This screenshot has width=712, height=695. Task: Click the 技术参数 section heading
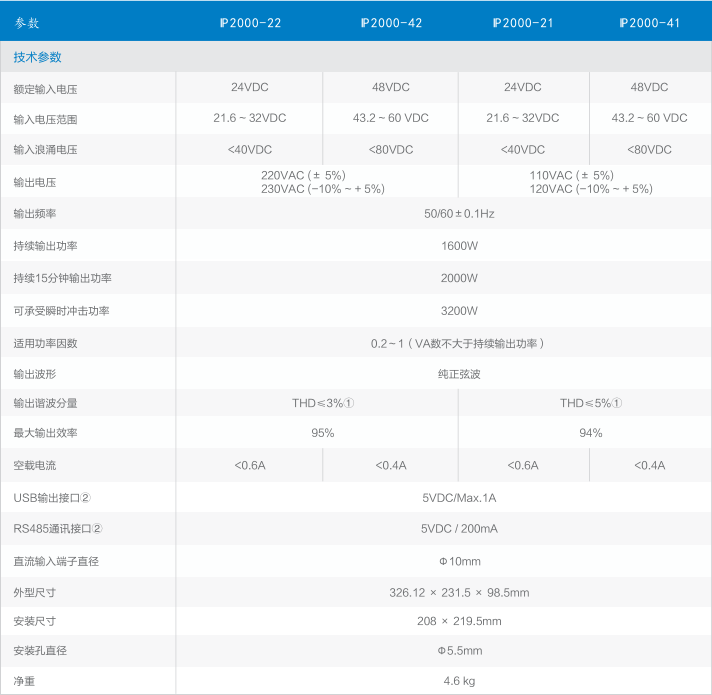pos(37,57)
